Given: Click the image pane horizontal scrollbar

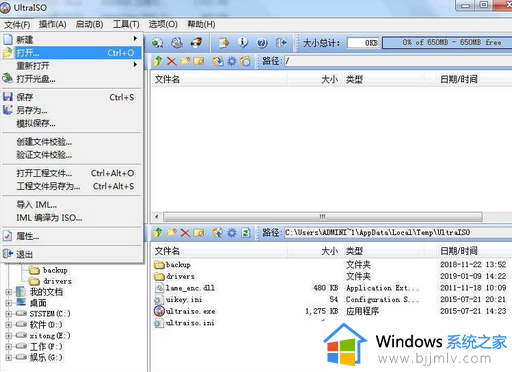Looking at the screenshot, I should [x=322, y=217].
